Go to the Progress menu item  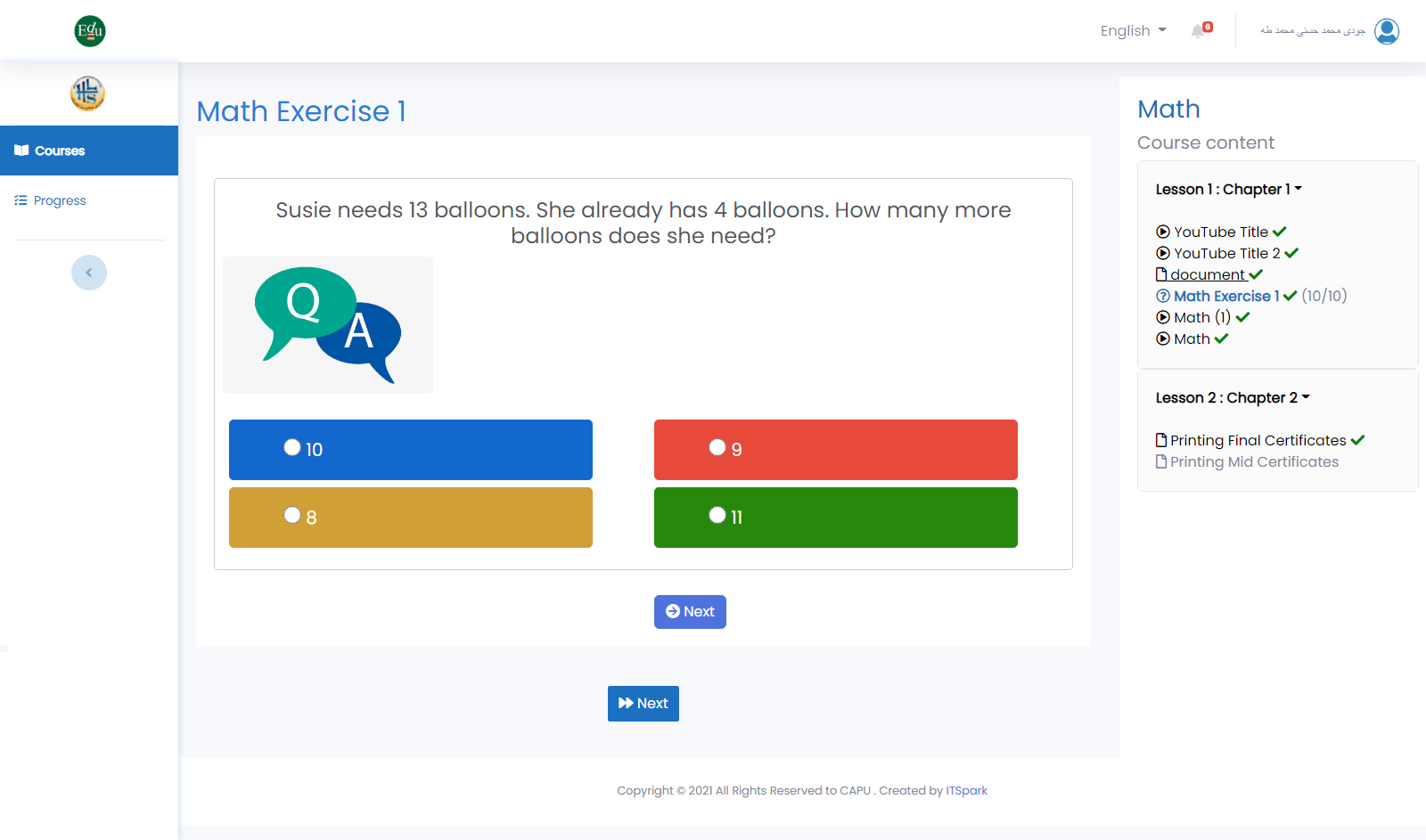(60, 200)
